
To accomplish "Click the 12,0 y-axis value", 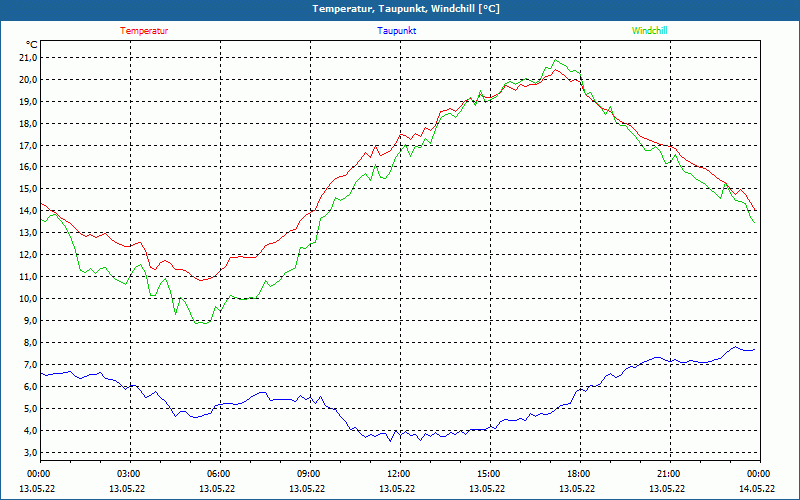I will pos(29,255).
